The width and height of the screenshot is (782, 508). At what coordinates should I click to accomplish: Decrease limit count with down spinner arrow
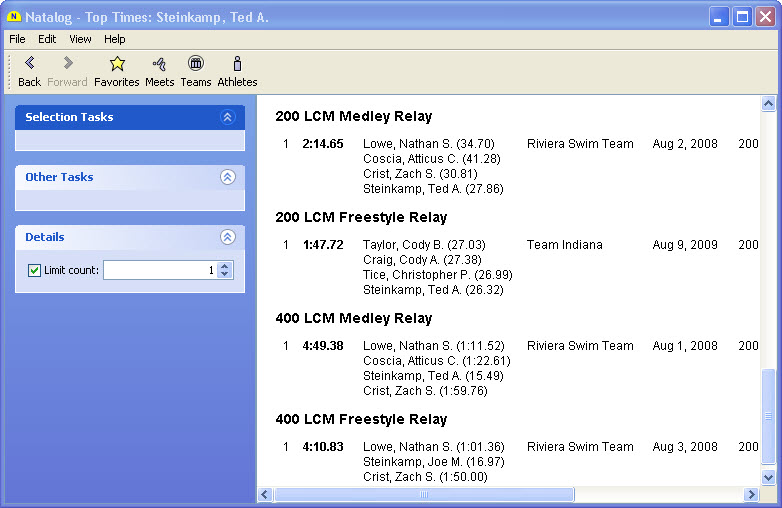click(x=225, y=274)
